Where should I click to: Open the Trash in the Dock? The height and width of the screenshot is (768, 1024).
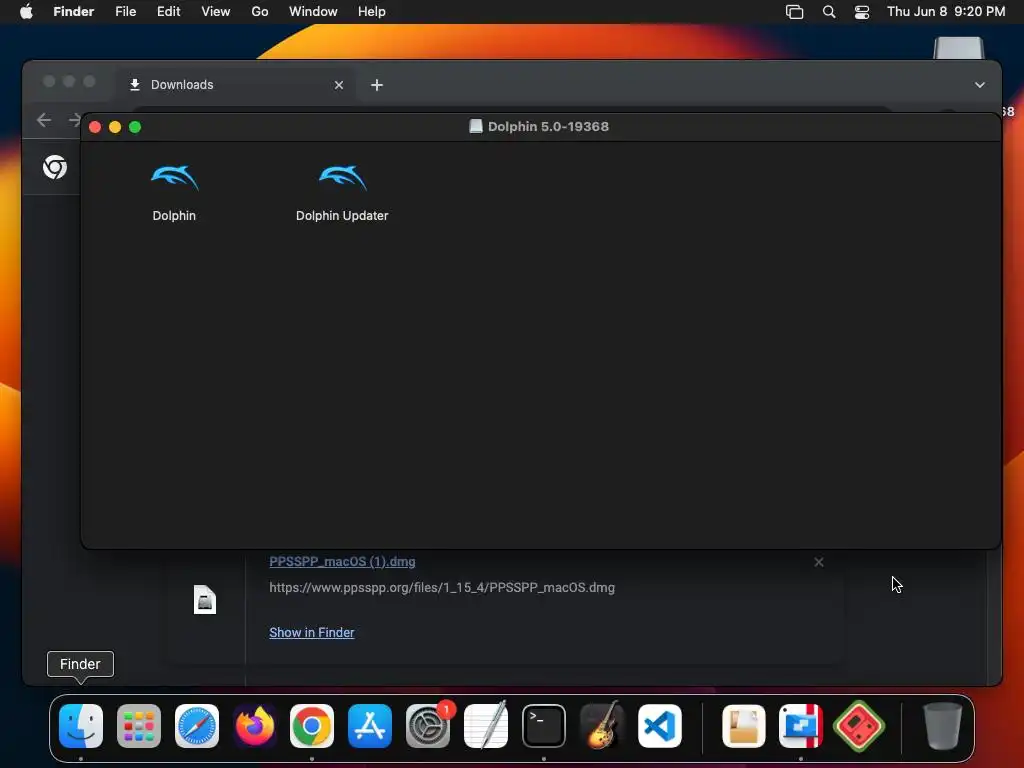pos(942,726)
